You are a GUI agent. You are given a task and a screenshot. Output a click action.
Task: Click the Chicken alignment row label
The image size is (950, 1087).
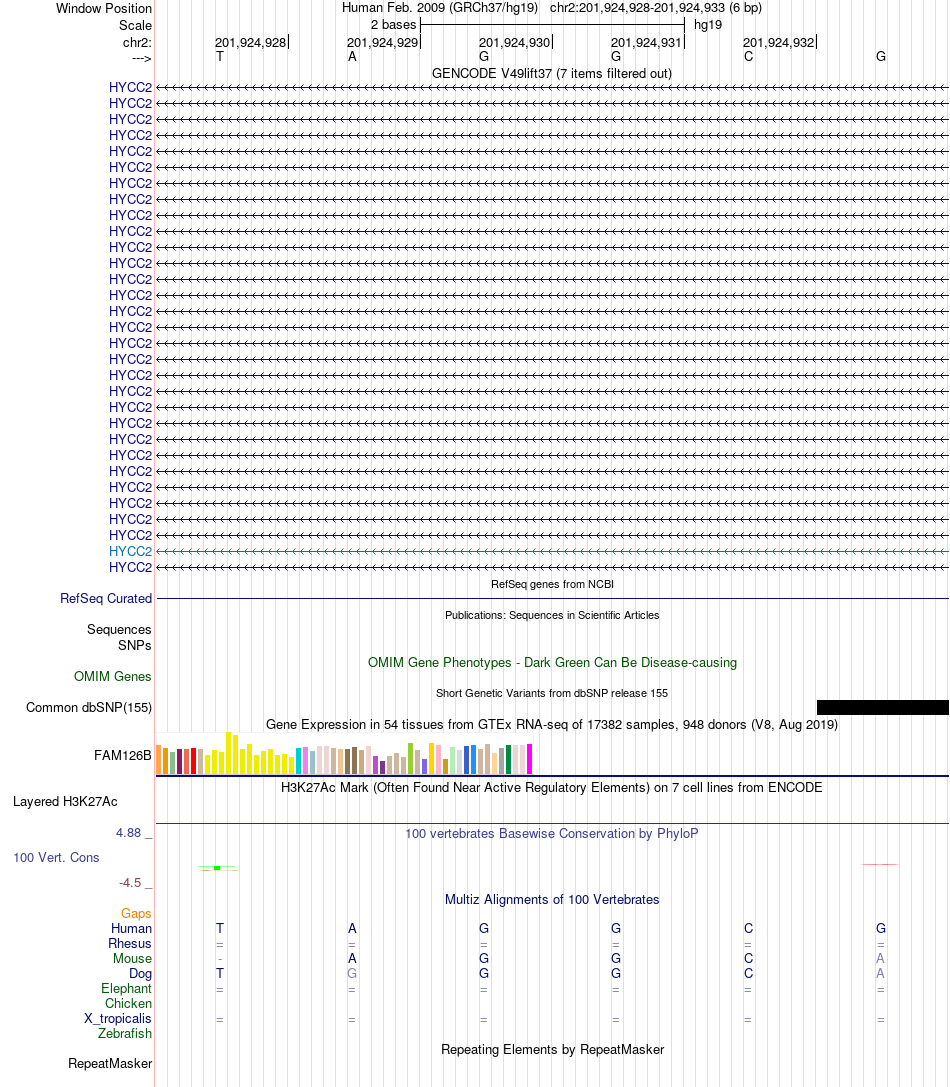point(128,1003)
